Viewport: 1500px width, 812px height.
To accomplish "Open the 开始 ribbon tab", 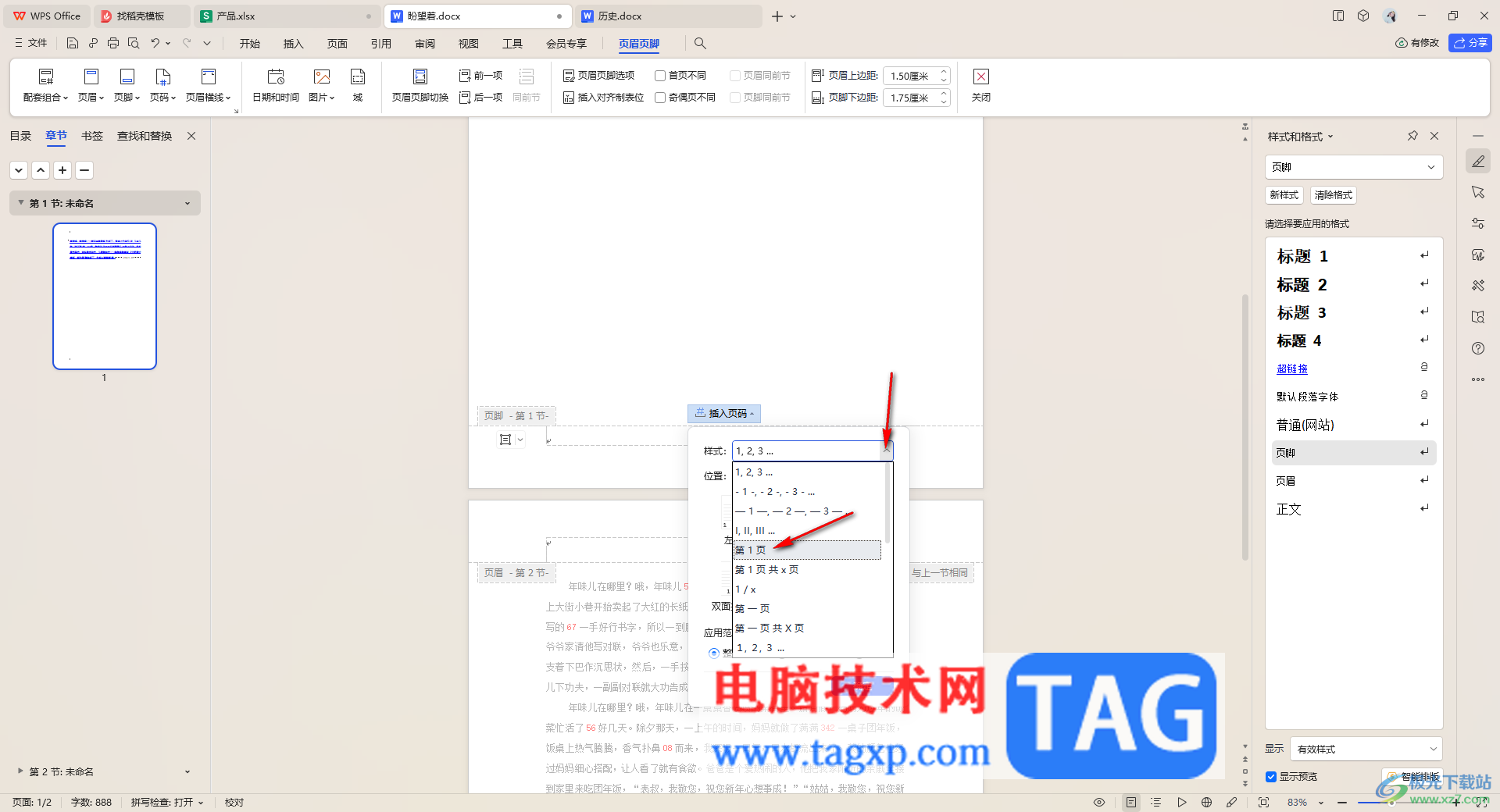I will coord(250,44).
